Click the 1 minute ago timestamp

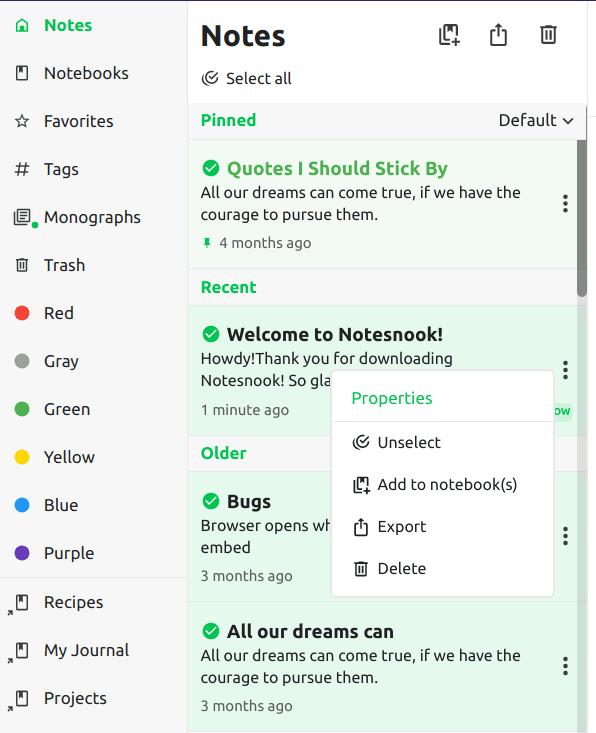(x=245, y=410)
